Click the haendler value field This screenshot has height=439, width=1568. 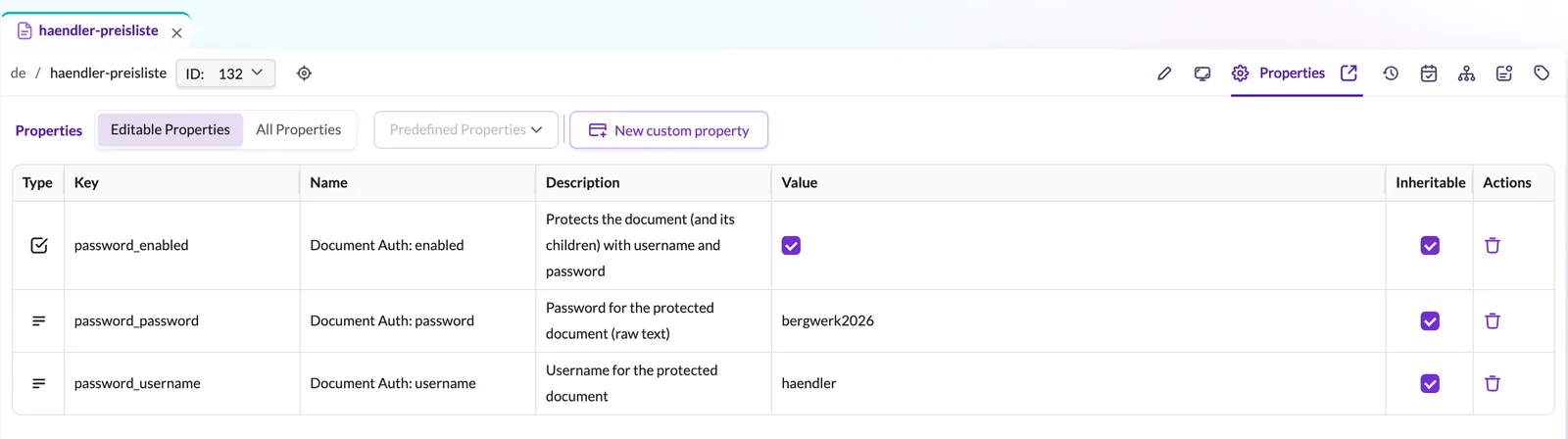[1078, 384]
